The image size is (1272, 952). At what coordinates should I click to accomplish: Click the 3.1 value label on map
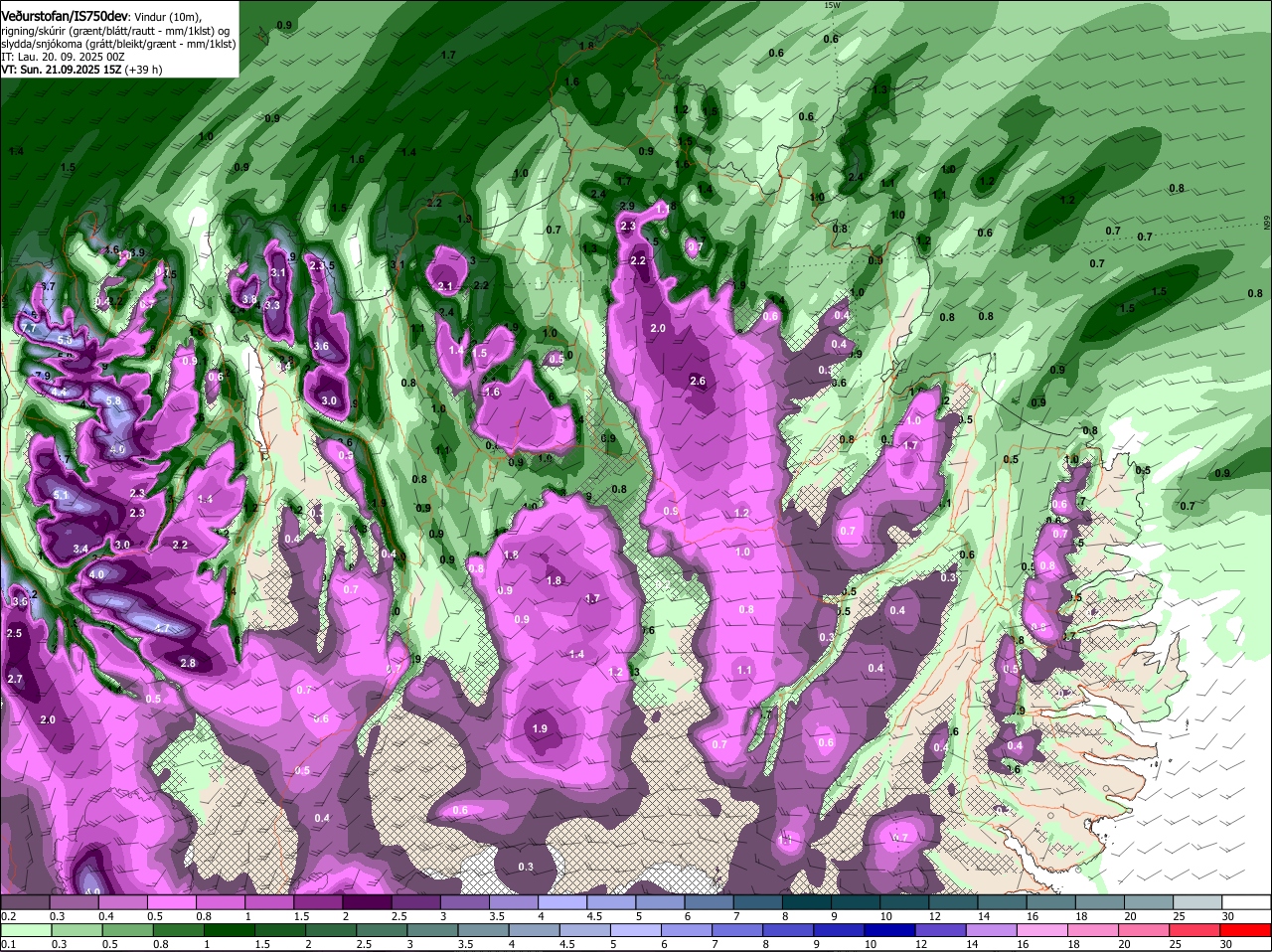coord(278,272)
